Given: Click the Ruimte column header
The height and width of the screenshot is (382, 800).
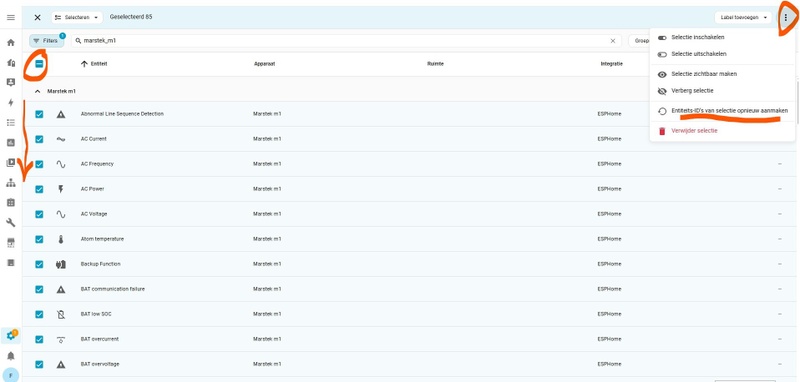Looking at the screenshot, I should pos(435,64).
